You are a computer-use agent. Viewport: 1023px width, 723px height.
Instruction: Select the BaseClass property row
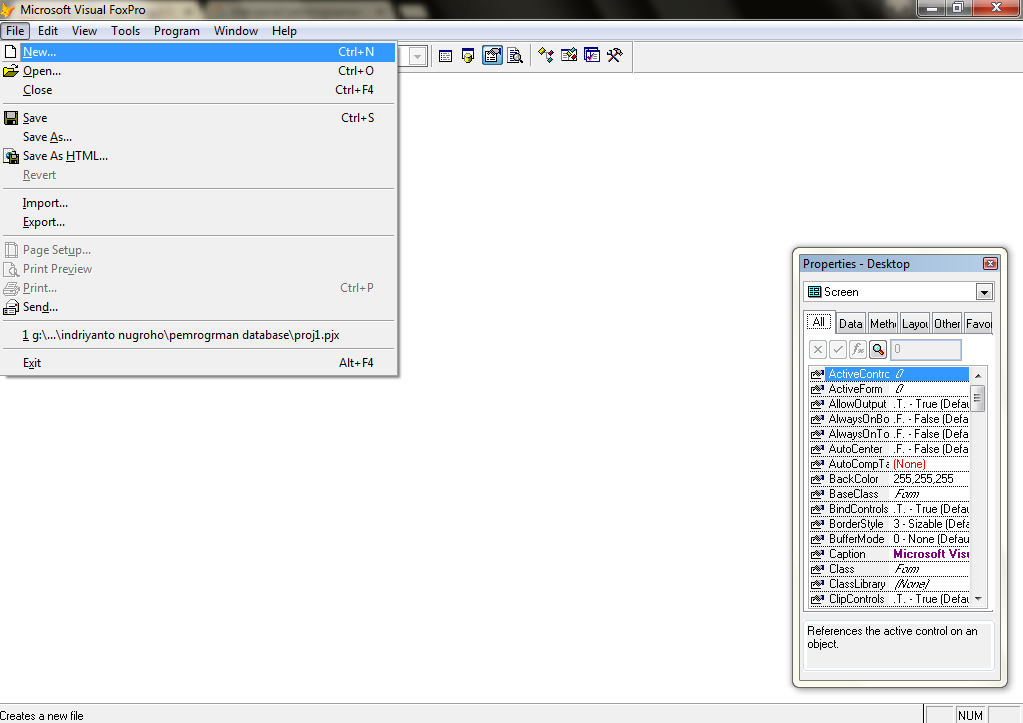(x=889, y=494)
